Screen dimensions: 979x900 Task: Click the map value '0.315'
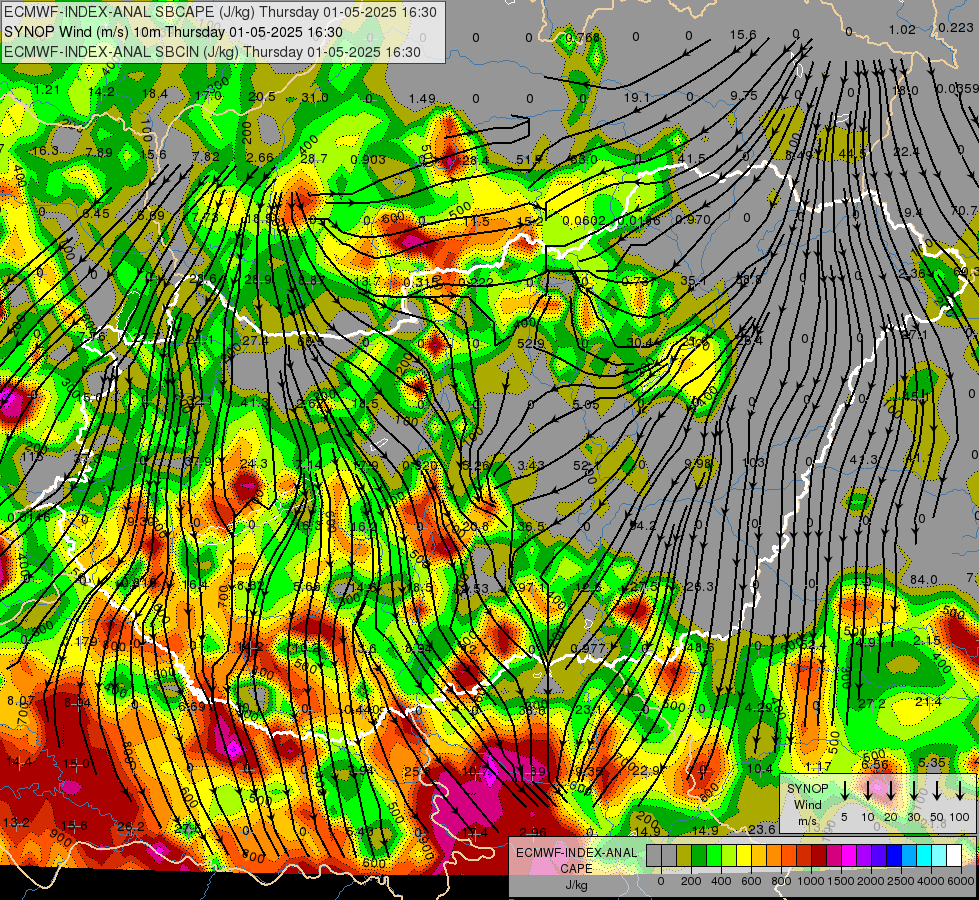click(421, 282)
